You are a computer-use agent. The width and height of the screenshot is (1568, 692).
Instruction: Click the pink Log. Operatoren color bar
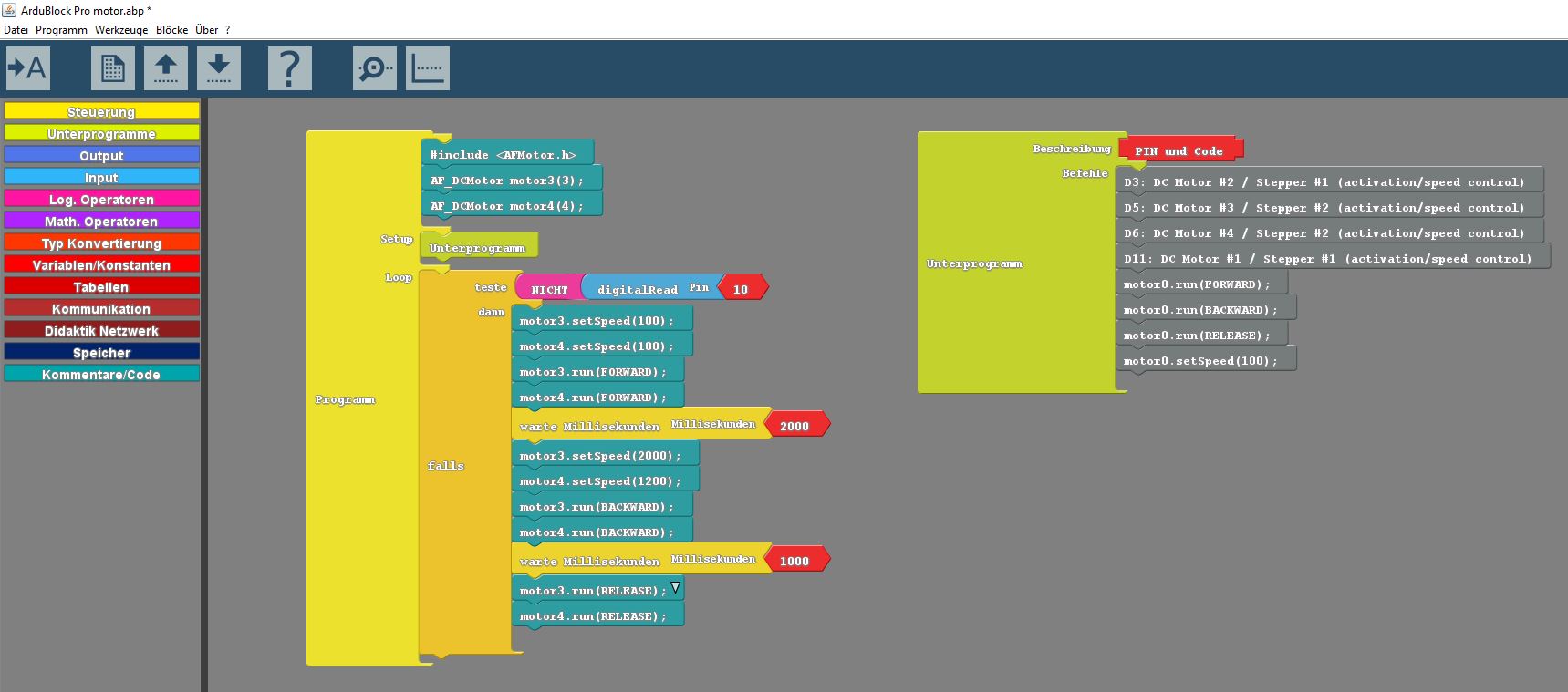[x=101, y=199]
